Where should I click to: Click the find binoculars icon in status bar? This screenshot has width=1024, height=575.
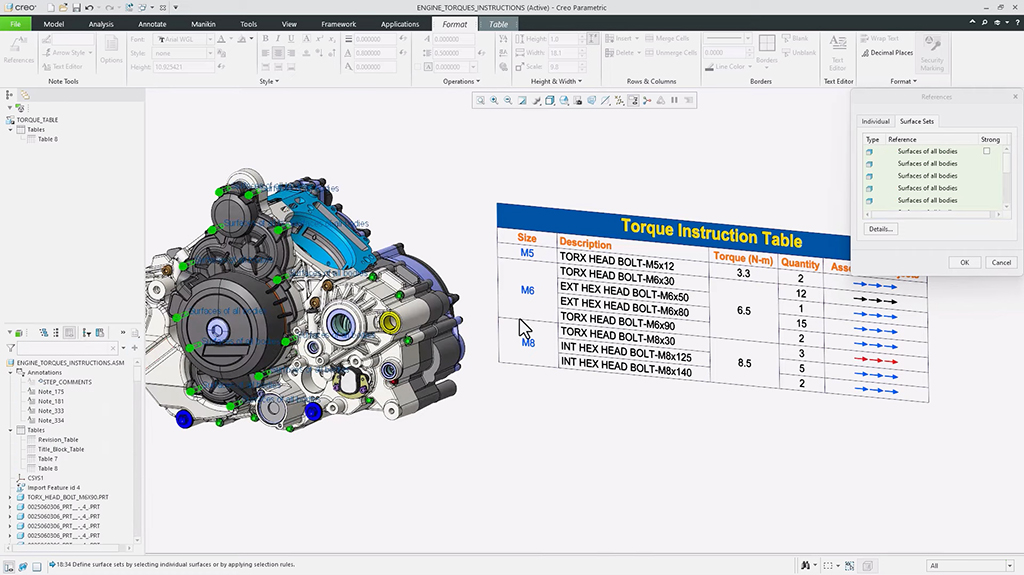point(807,565)
